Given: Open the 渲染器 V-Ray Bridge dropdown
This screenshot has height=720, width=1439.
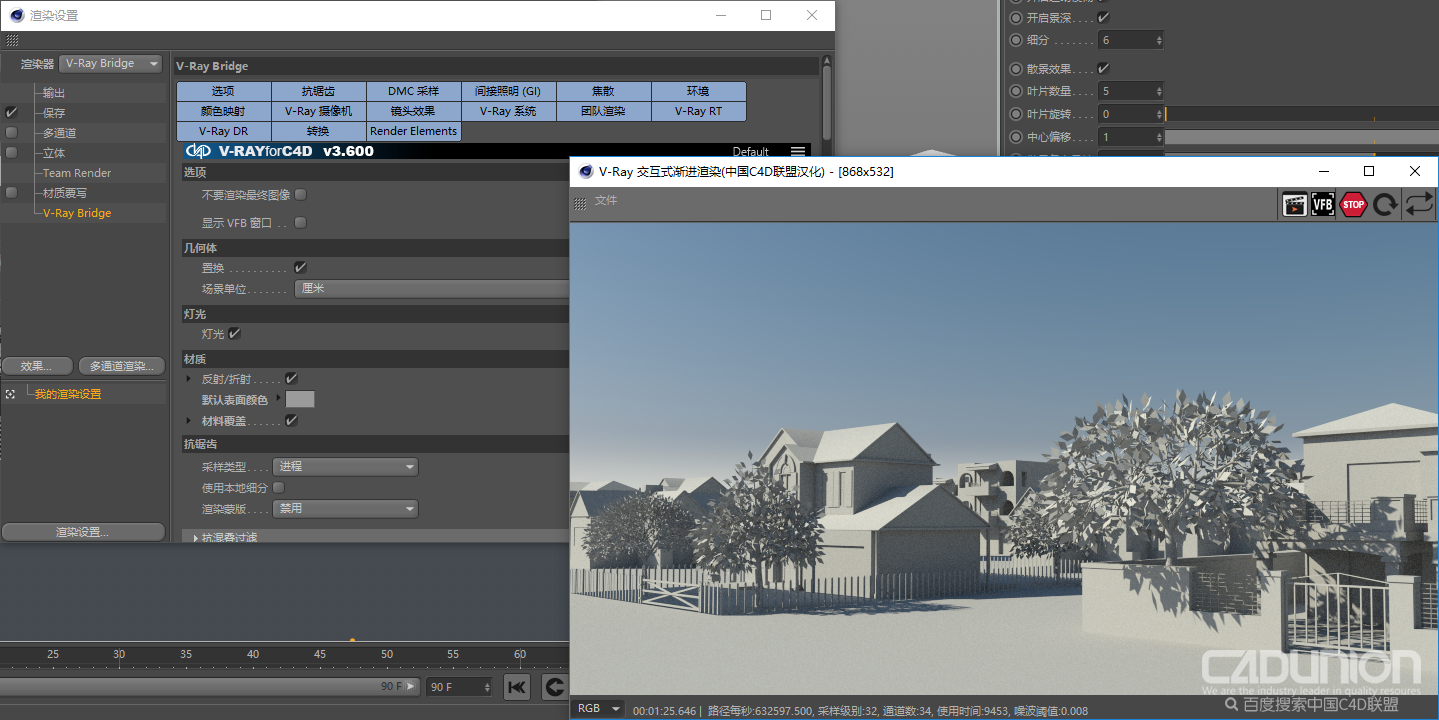Looking at the screenshot, I should click(x=111, y=63).
